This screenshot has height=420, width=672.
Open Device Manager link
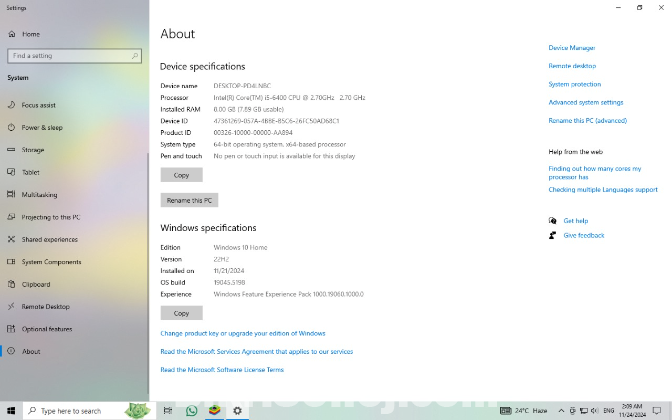coord(572,48)
